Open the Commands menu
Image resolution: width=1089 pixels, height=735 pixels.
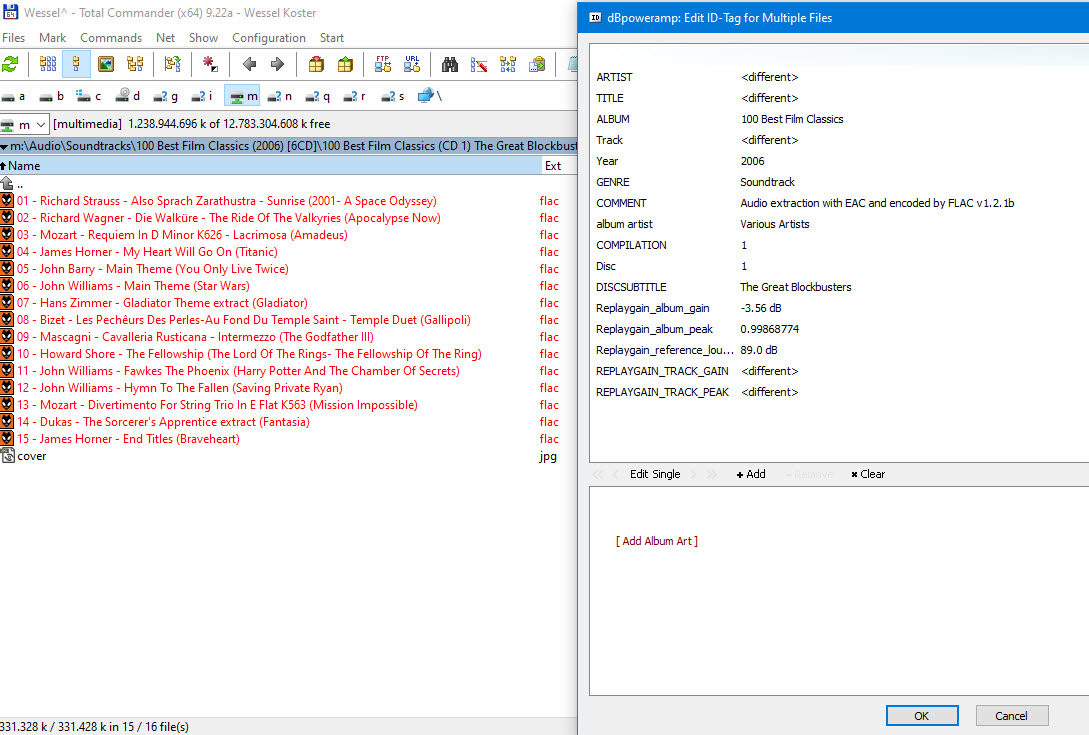pyautogui.click(x=111, y=38)
